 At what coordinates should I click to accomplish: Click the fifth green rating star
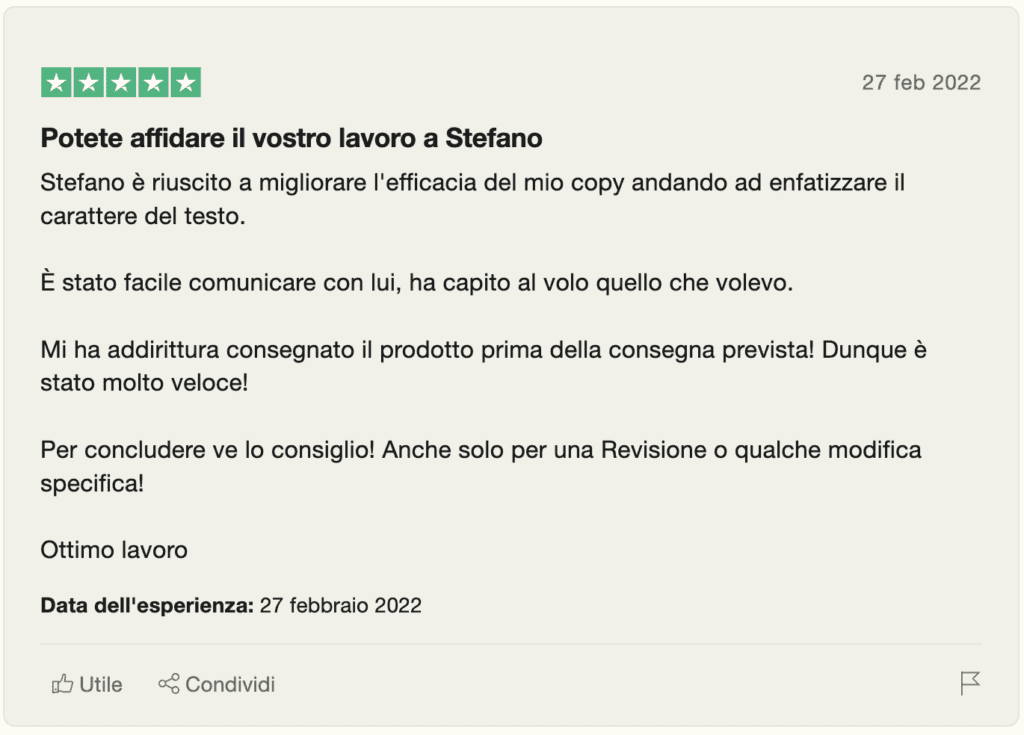pos(185,82)
